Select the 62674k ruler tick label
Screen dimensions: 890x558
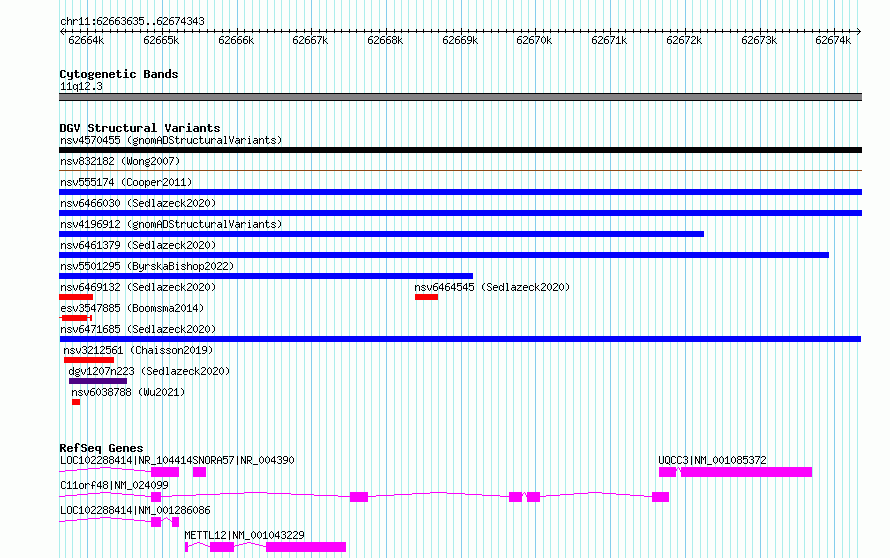833,40
